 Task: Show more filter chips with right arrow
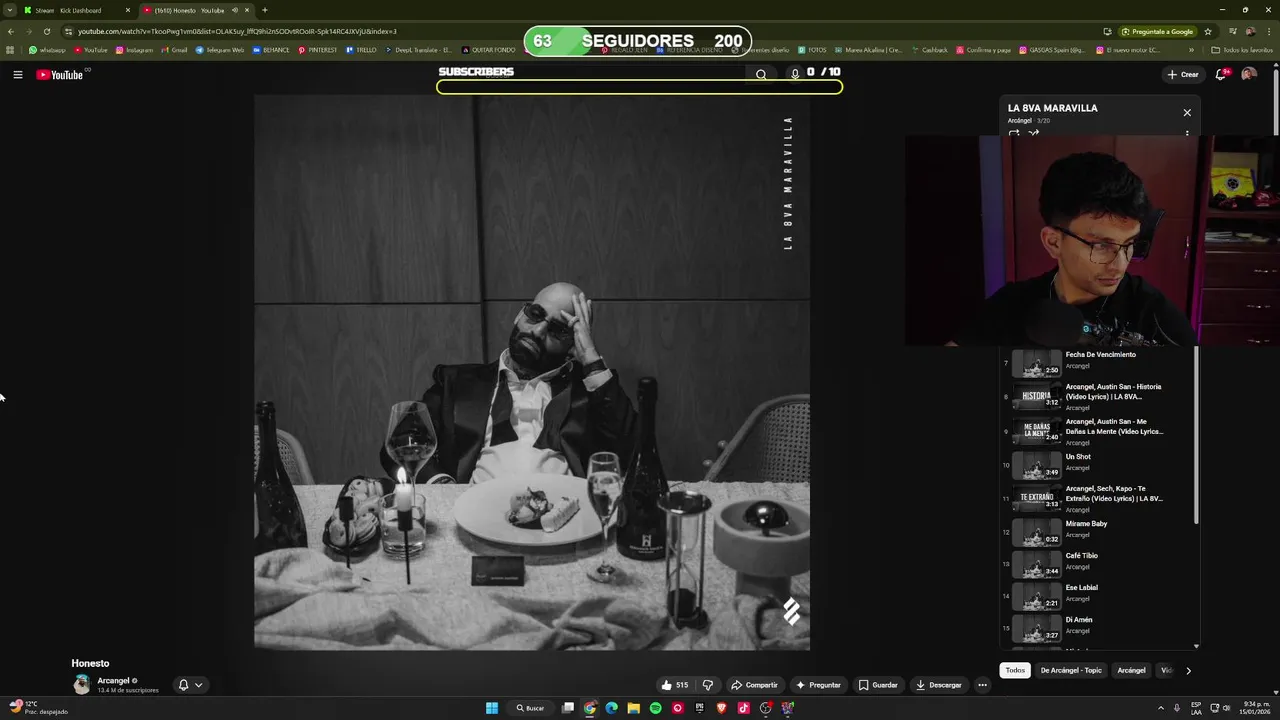pyautogui.click(x=1188, y=670)
